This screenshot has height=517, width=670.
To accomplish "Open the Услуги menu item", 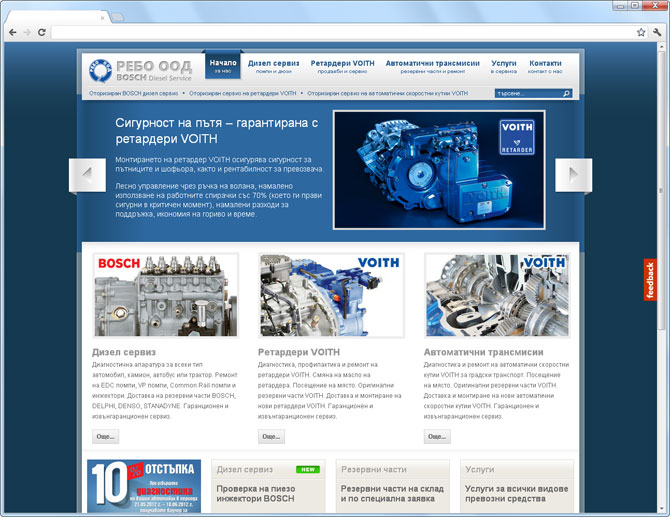I will 504,66.
